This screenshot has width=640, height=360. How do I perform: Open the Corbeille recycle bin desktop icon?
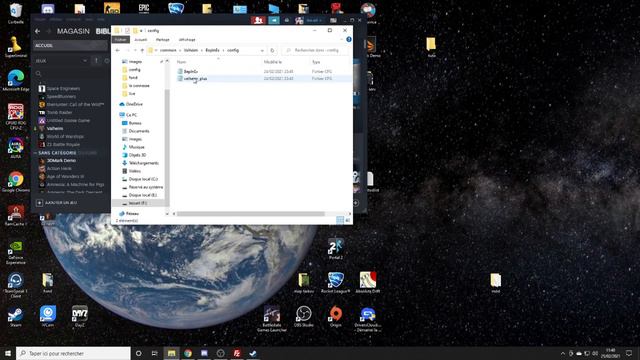(16, 13)
